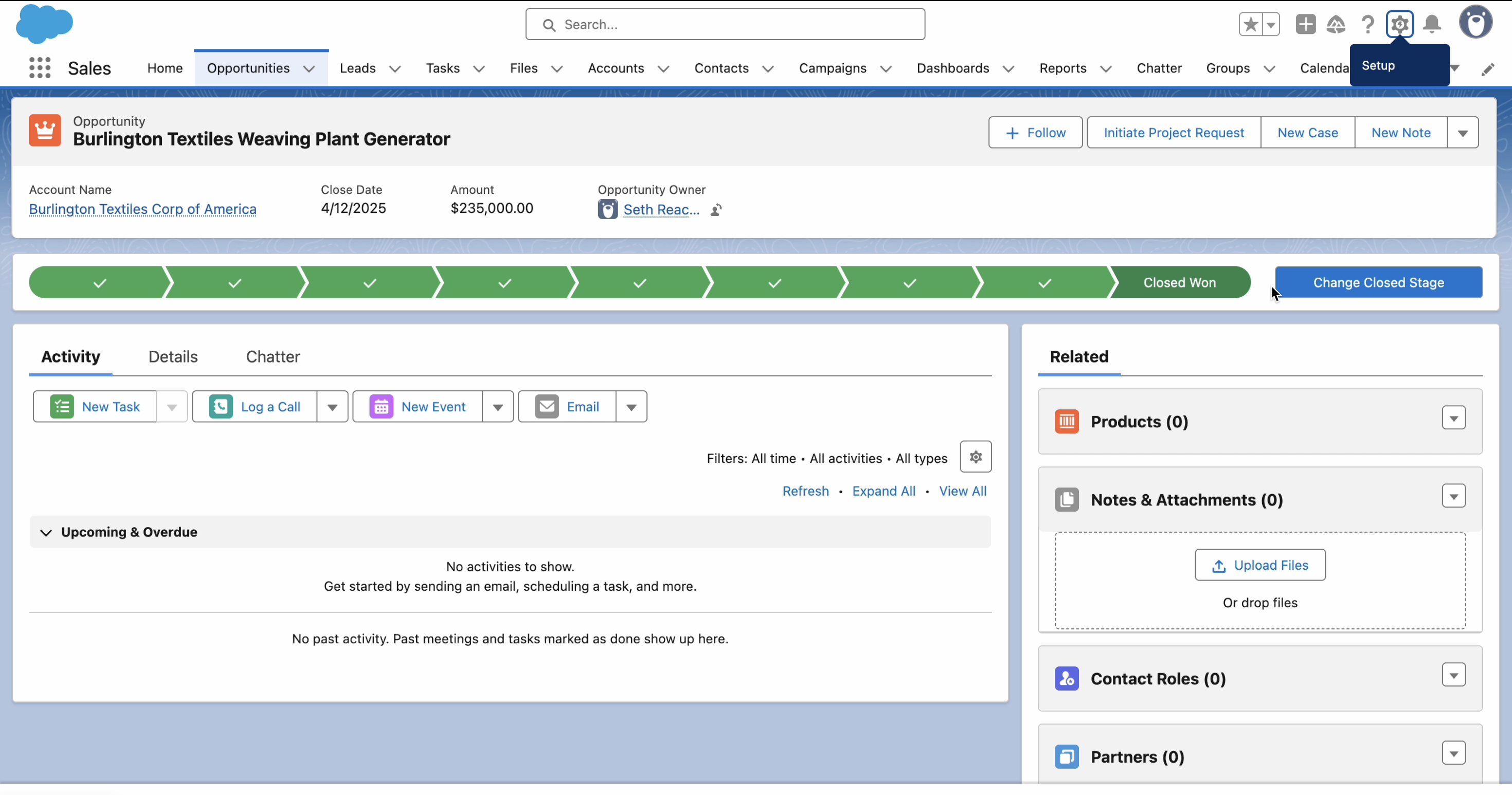Open the App Launcher grid icon

tap(40, 68)
